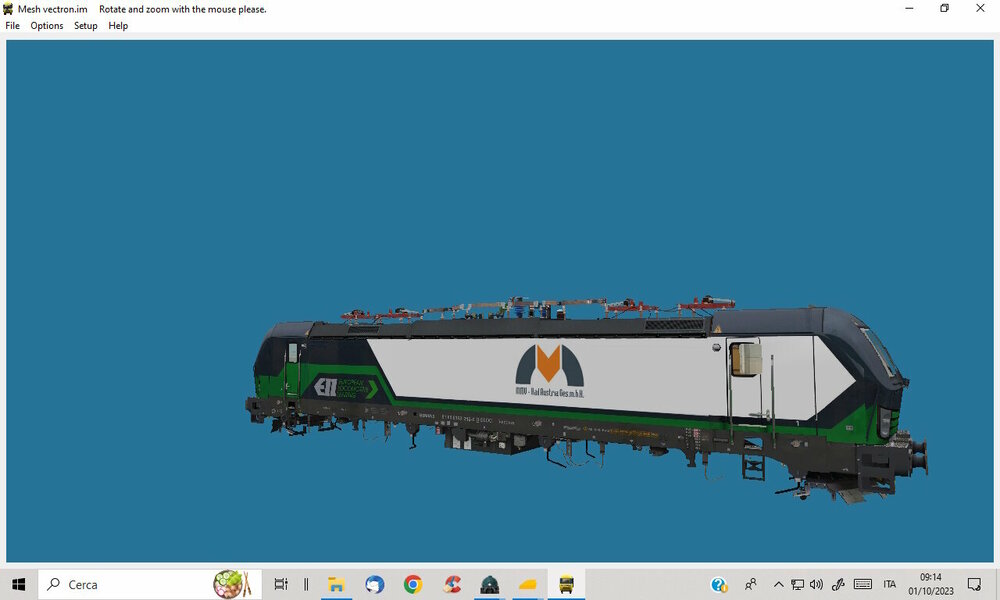
Task: Restore down the mesh viewer window
Action: (x=945, y=8)
